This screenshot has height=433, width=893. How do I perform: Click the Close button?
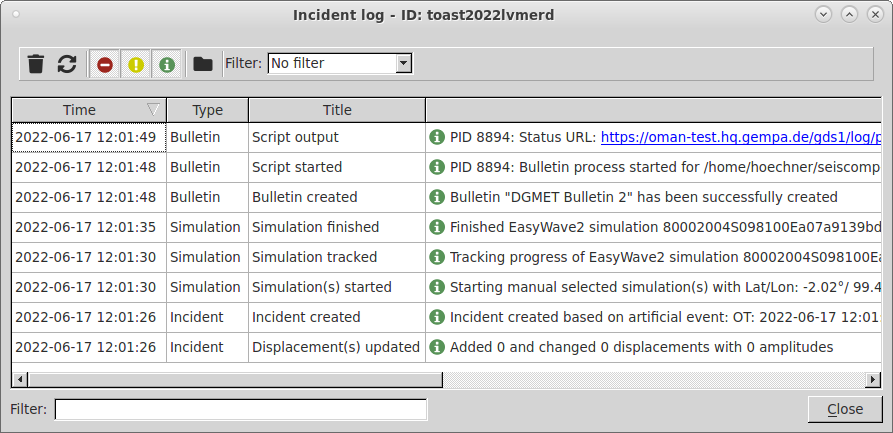click(x=845, y=409)
